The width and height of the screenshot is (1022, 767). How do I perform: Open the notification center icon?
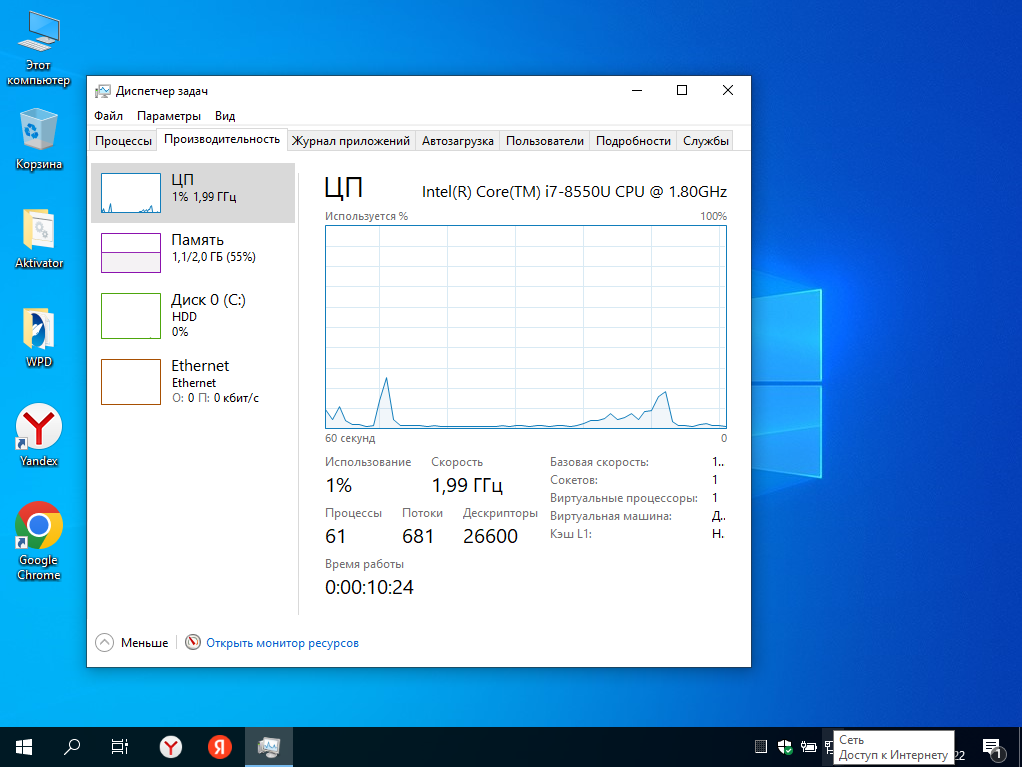point(992,746)
